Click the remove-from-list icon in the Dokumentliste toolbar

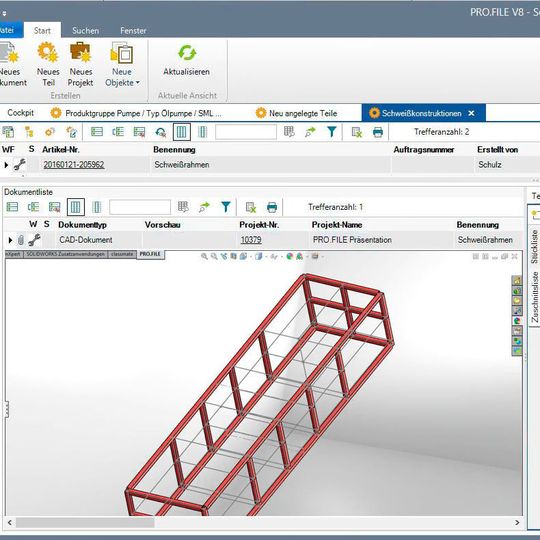54,207
